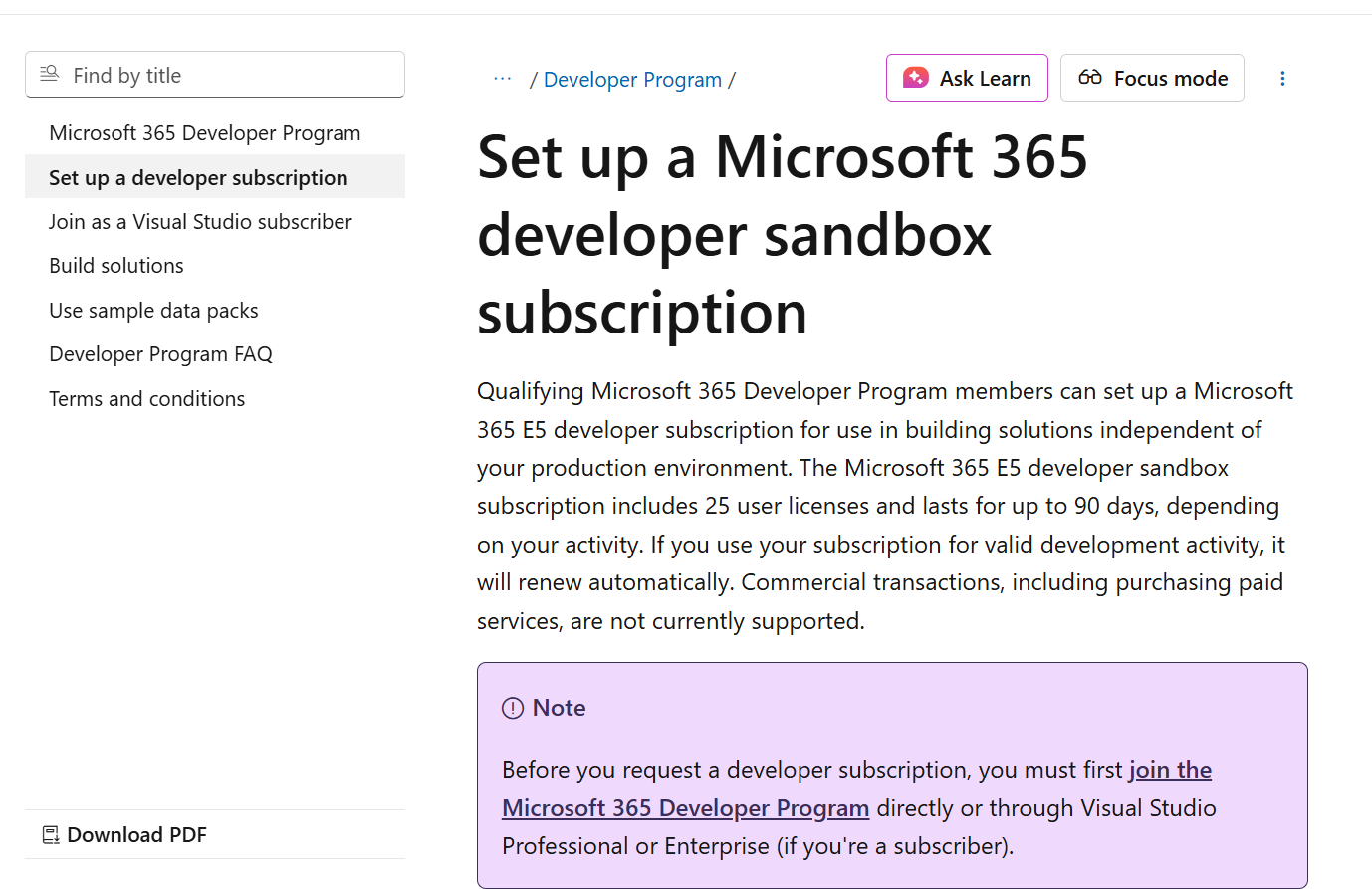1372x889 pixels.
Task: Click the filter icon in the search box
Action: pyautogui.click(x=49, y=74)
